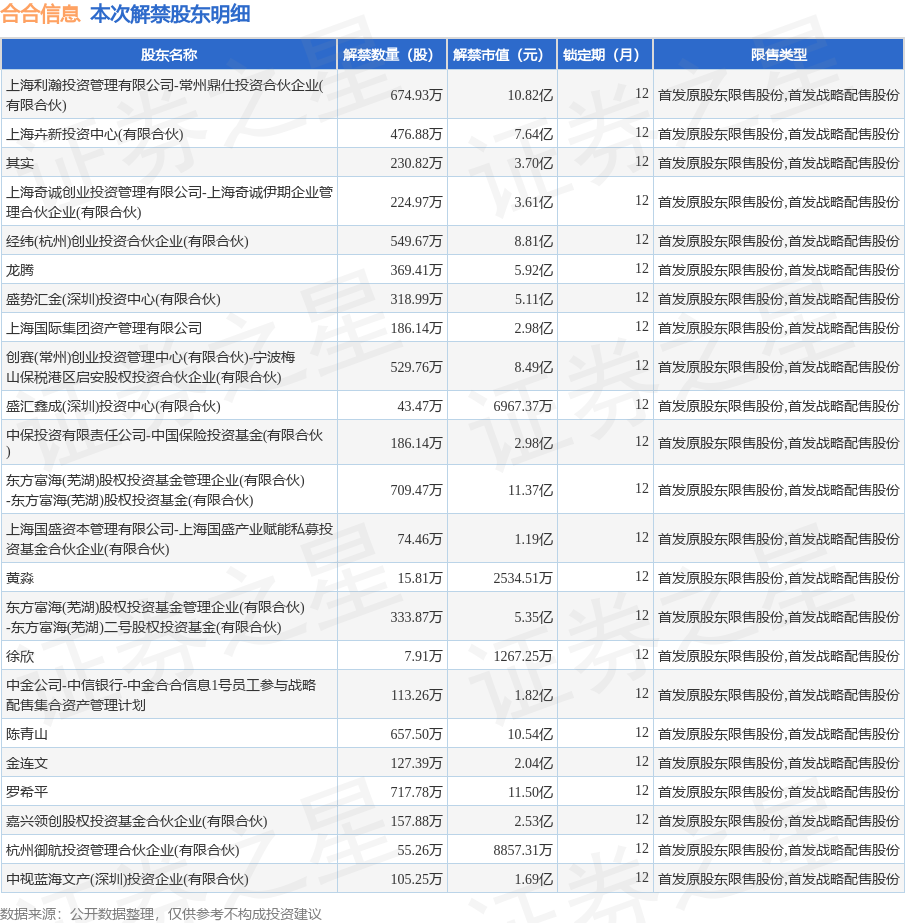This screenshot has height=923, width=905.
Task: Click shareholder 上海卉新投资中心(有限合伙)
Action: pyautogui.click(x=94, y=134)
